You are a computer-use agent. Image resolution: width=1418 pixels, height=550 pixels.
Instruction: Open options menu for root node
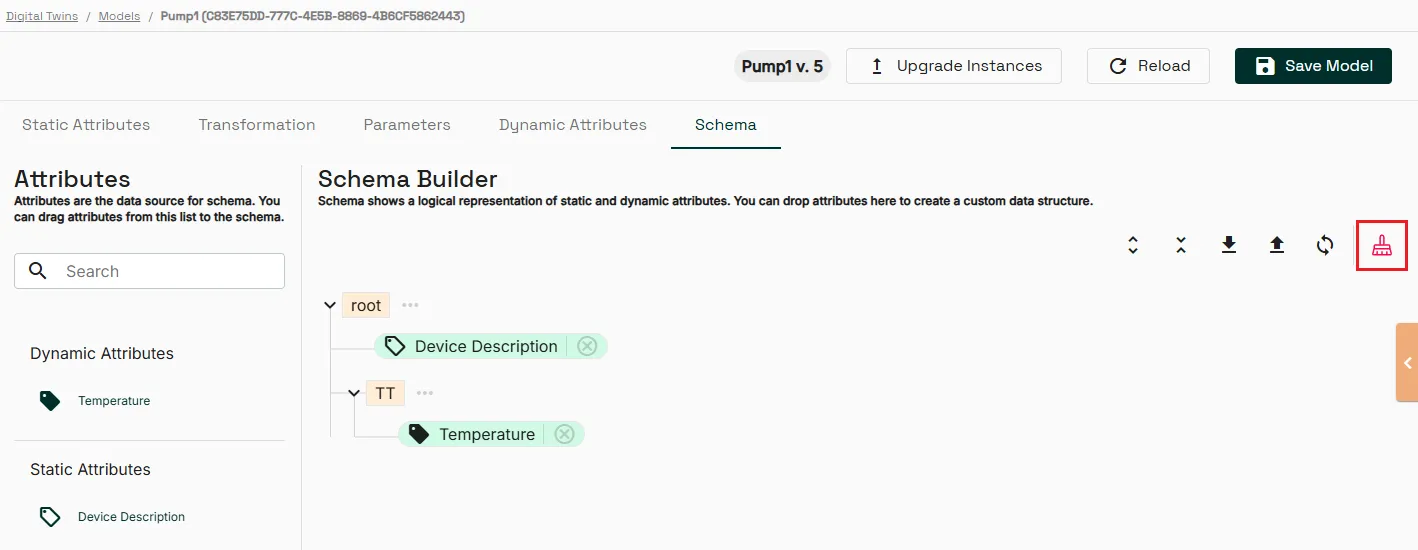coord(410,305)
